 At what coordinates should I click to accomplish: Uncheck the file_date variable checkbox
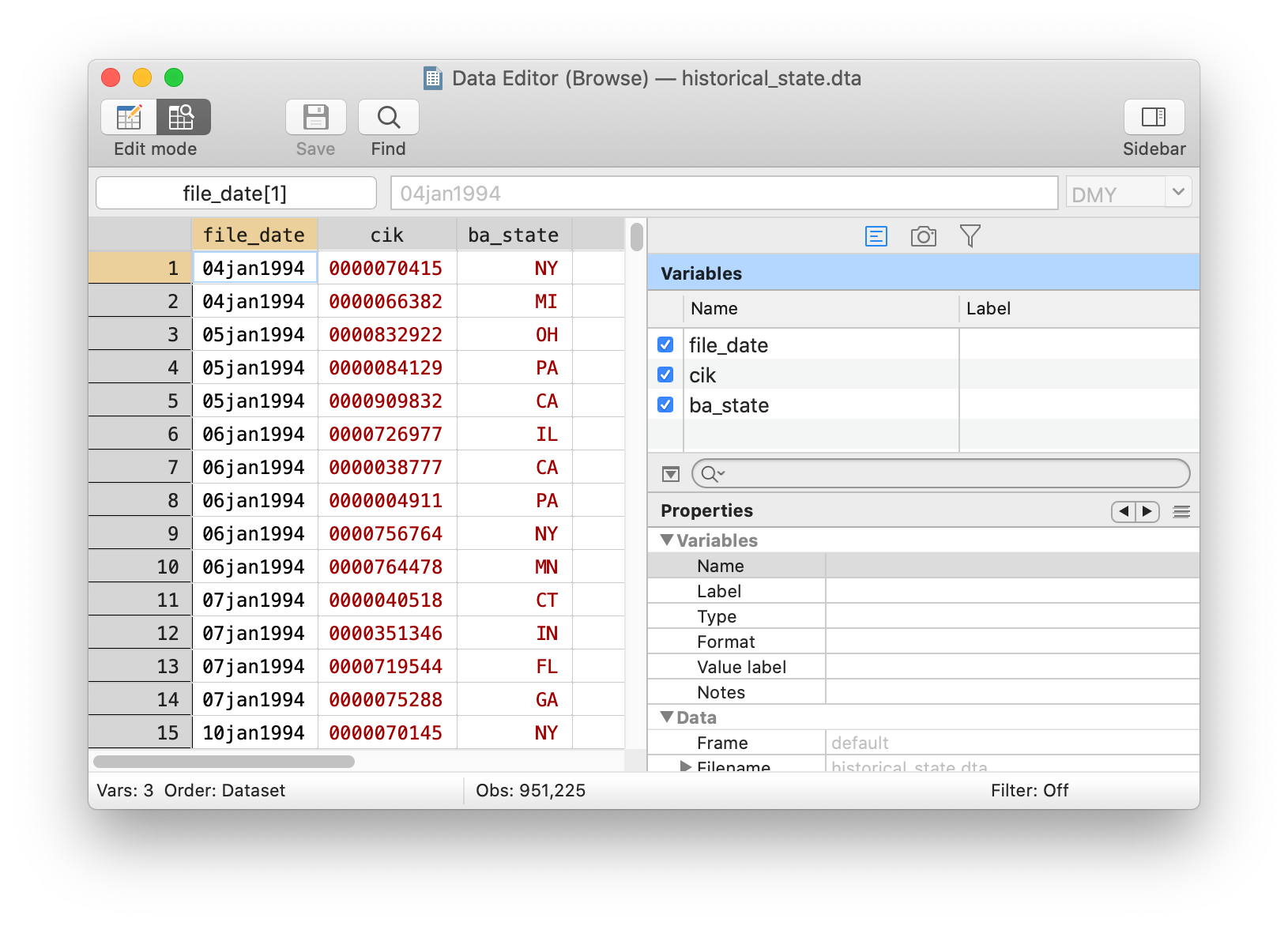coord(665,345)
